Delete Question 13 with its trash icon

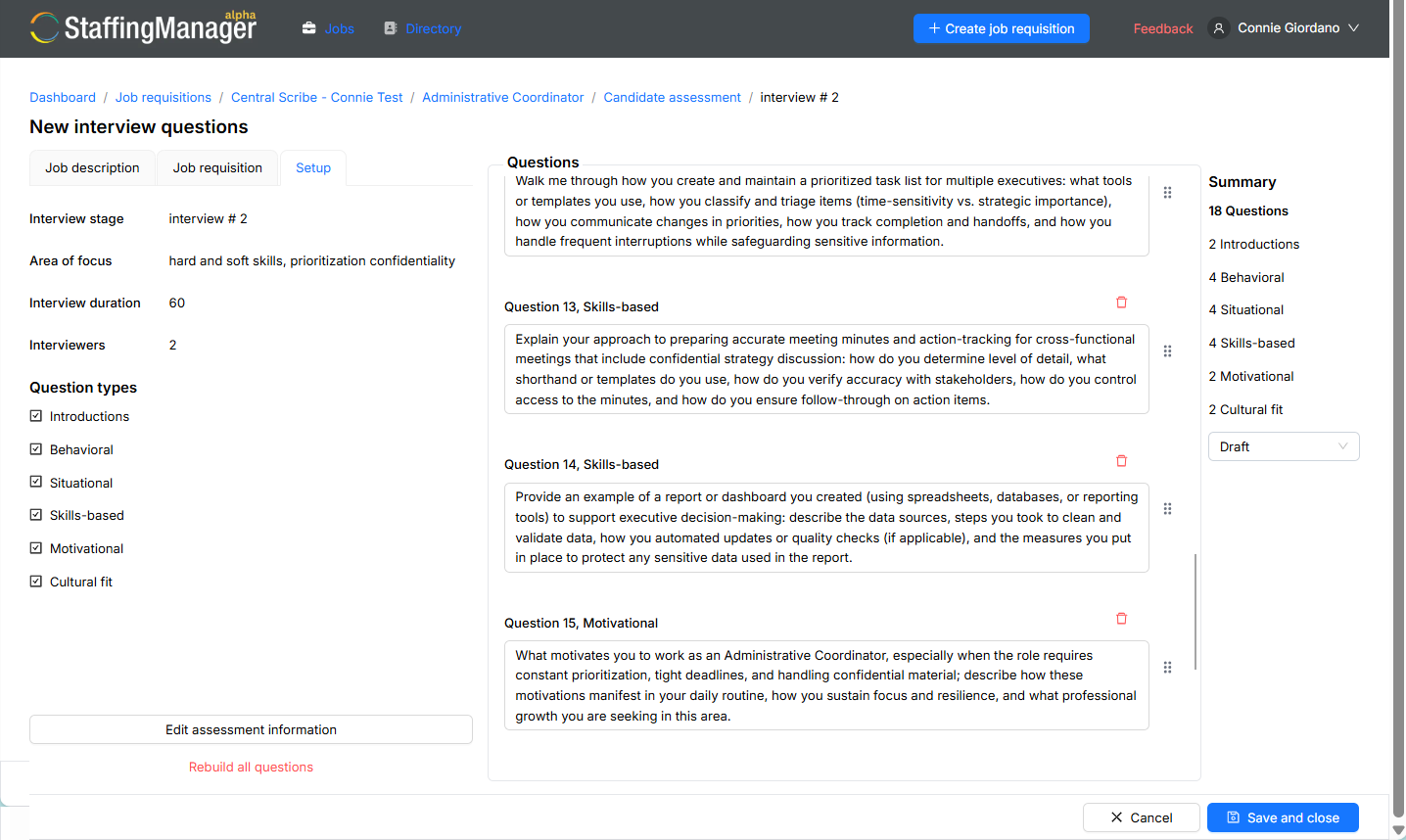tap(1122, 303)
